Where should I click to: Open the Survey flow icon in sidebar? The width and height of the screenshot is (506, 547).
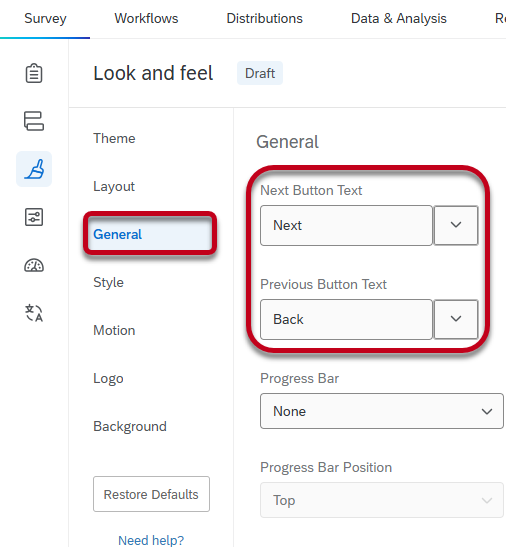point(34,121)
